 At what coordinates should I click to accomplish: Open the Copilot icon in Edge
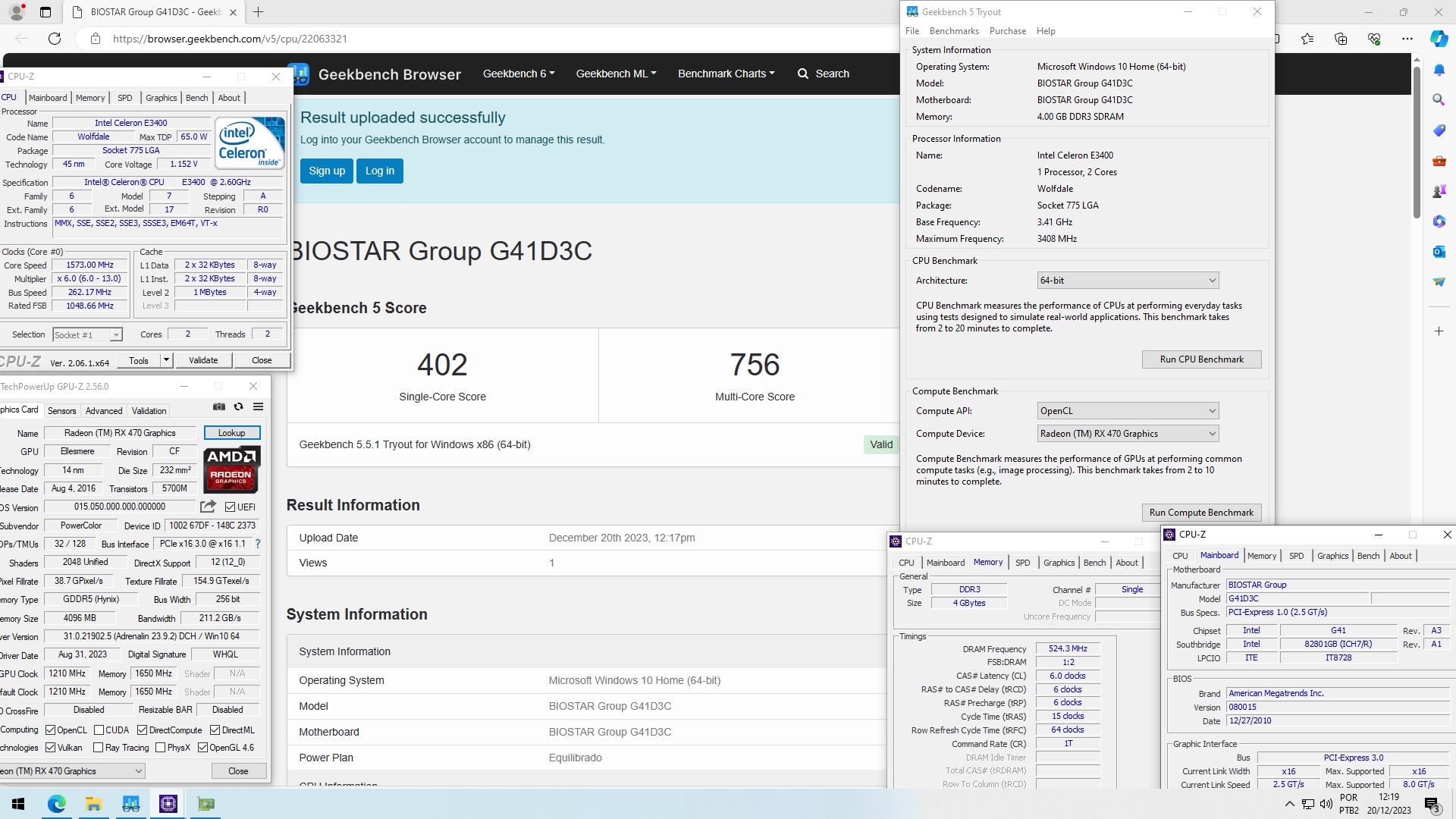point(1439,39)
